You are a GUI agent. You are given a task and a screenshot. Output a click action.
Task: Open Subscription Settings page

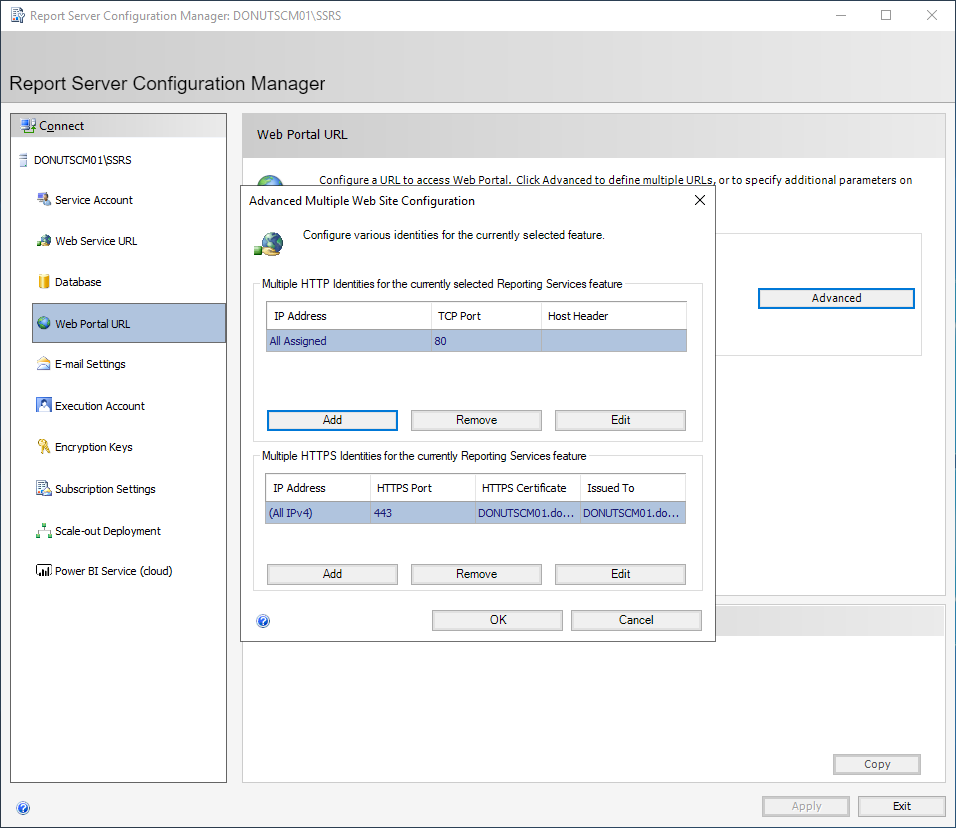[x=105, y=489]
